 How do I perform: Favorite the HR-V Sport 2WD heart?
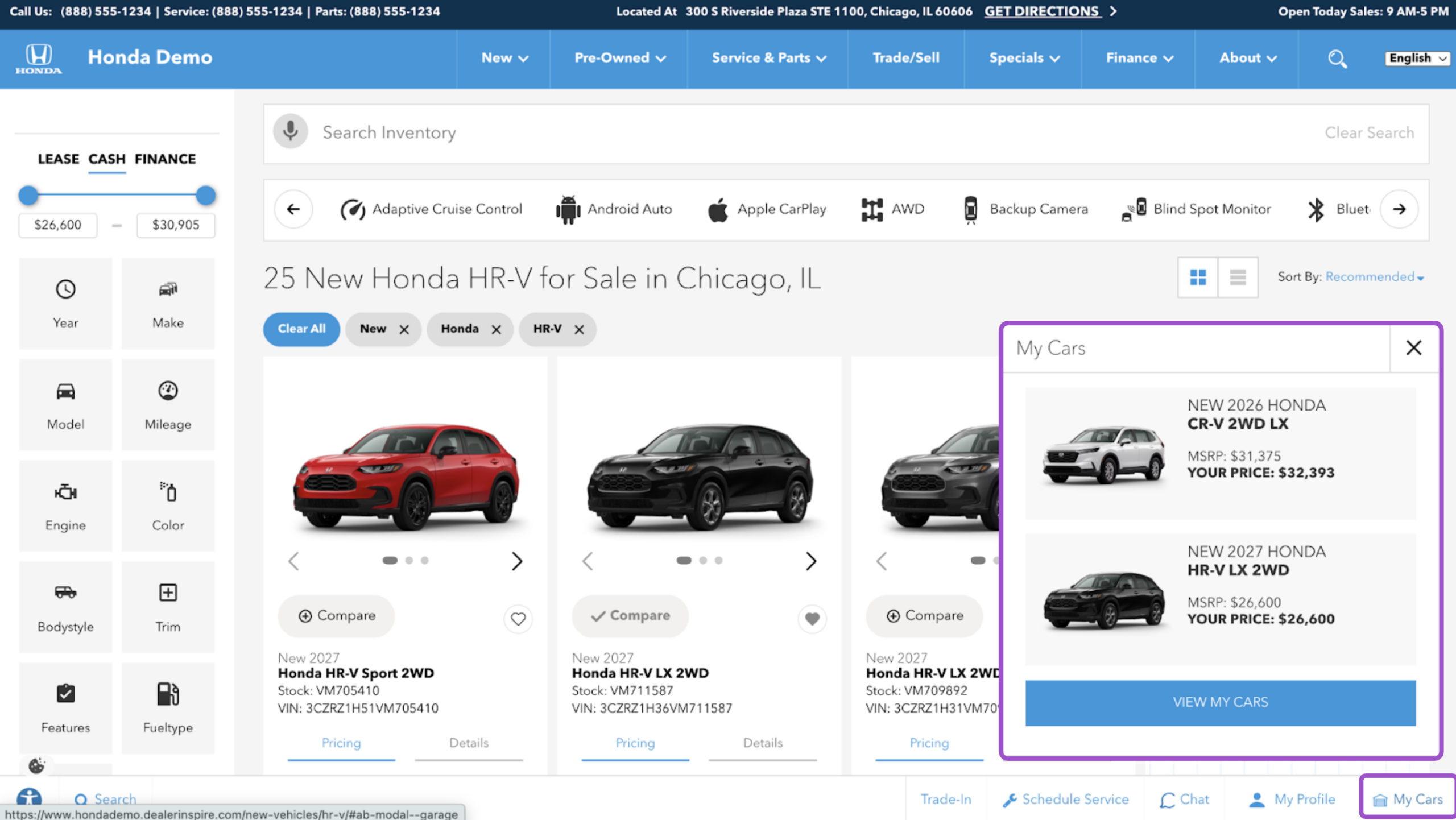[x=518, y=618]
